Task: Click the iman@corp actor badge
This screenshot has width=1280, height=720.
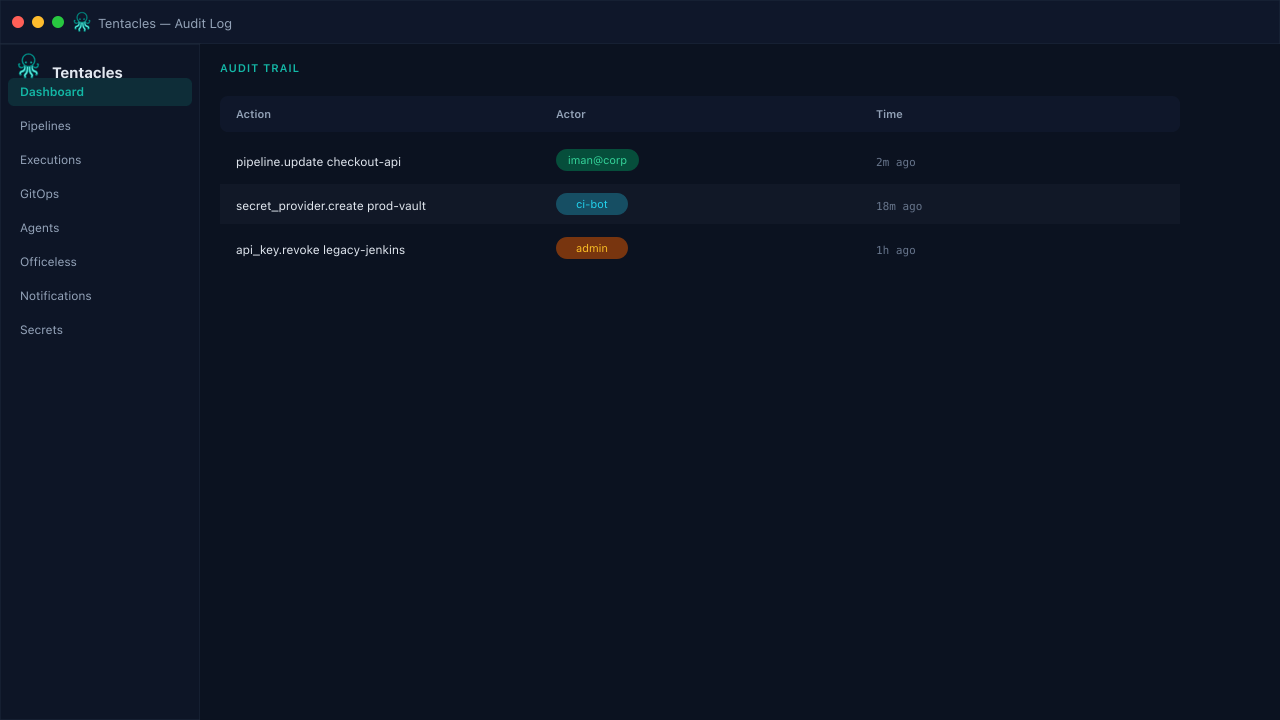Action: pyautogui.click(x=597, y=160)
